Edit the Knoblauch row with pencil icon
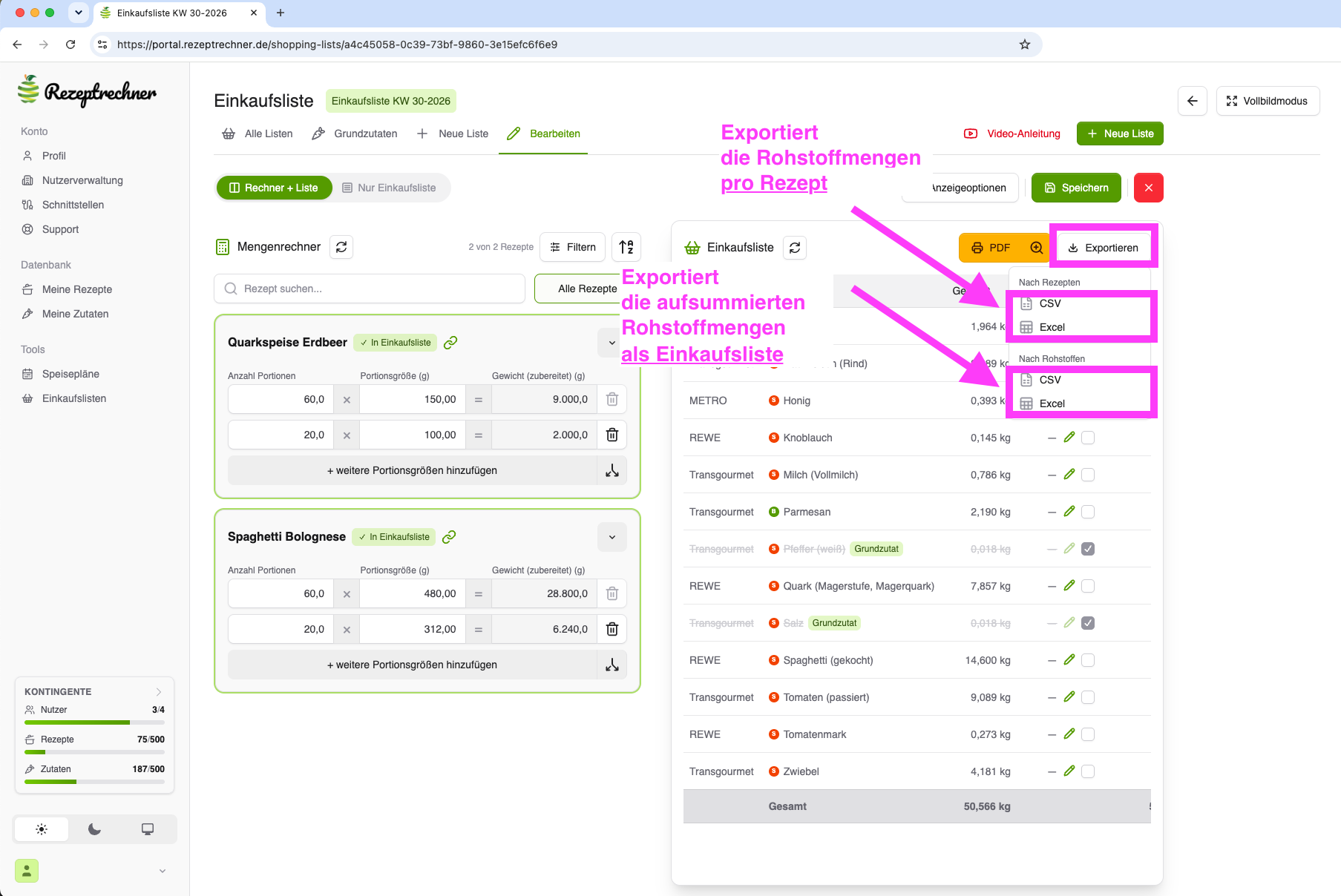This screenshot has height=896, width=1341. [x=1069, y=438]
